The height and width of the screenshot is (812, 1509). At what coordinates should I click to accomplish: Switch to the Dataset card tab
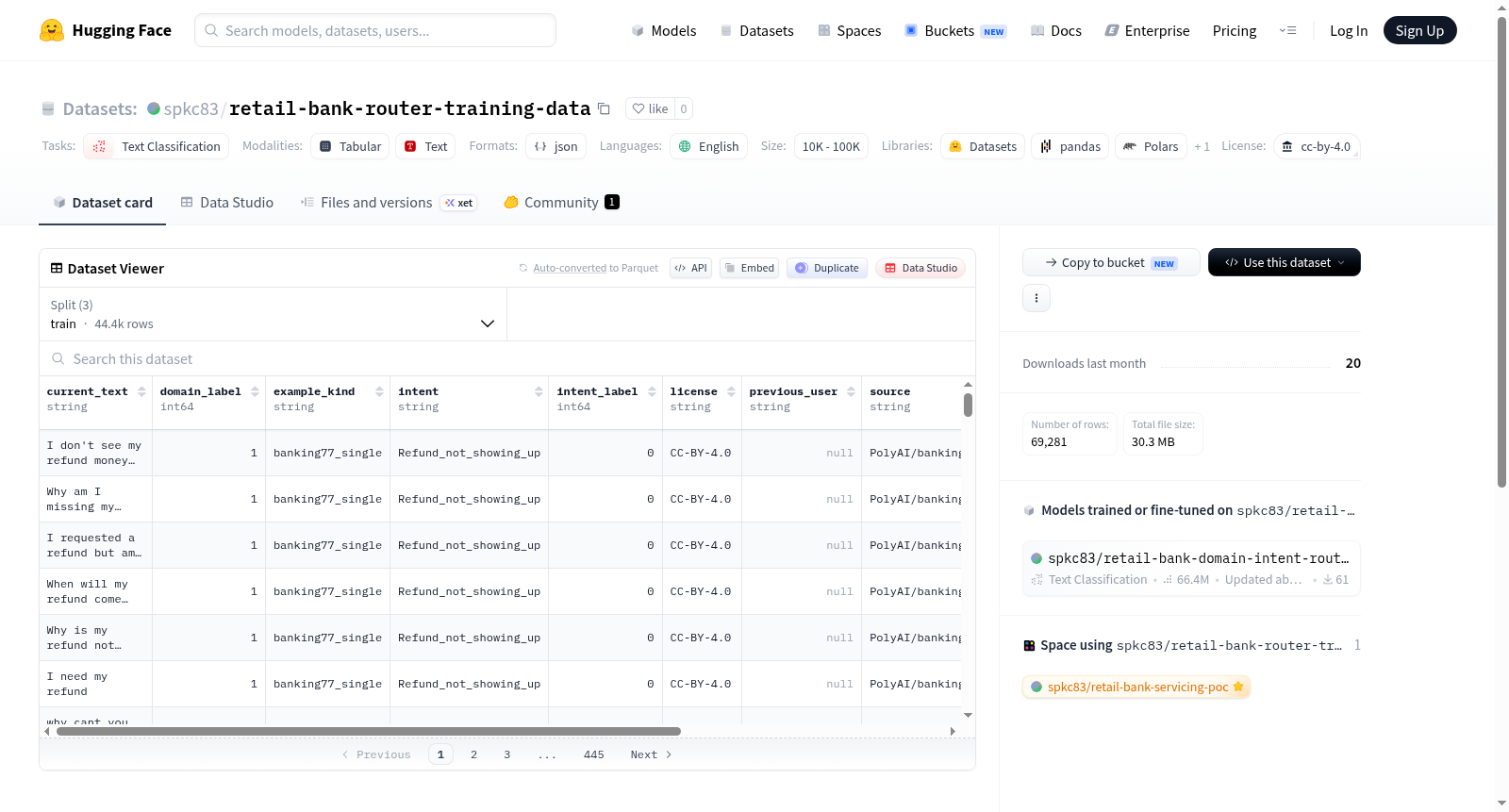point(102,202)
